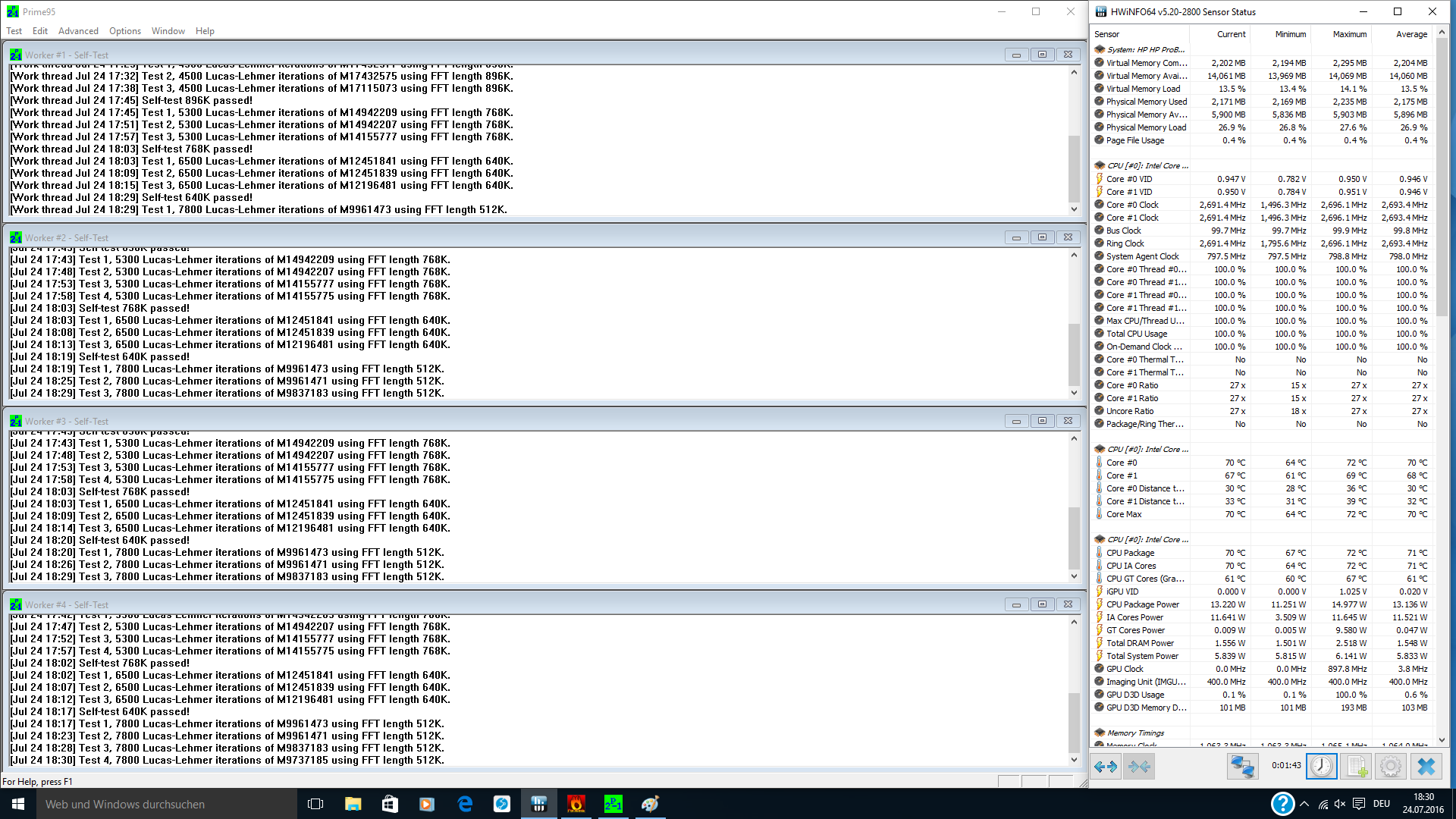
Task: Launch Microsoft Edge from the taskbar
Action: click(x=465, y=804)
